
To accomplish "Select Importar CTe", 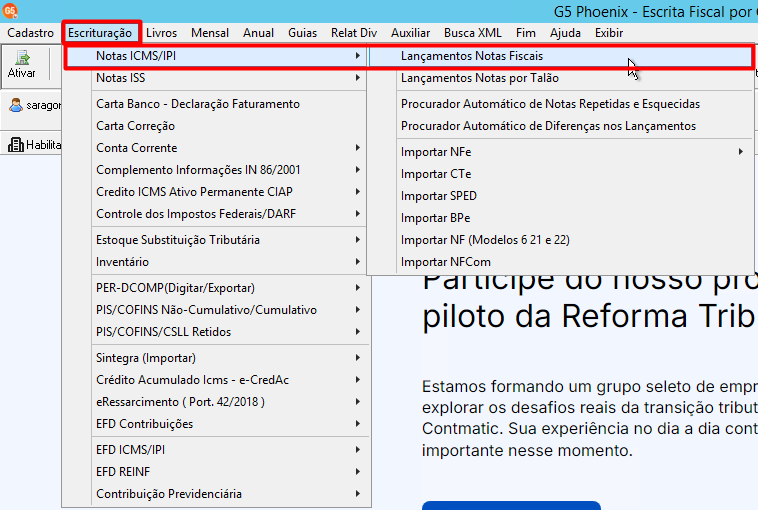I will pyautogui.click(x=560, y=174).
